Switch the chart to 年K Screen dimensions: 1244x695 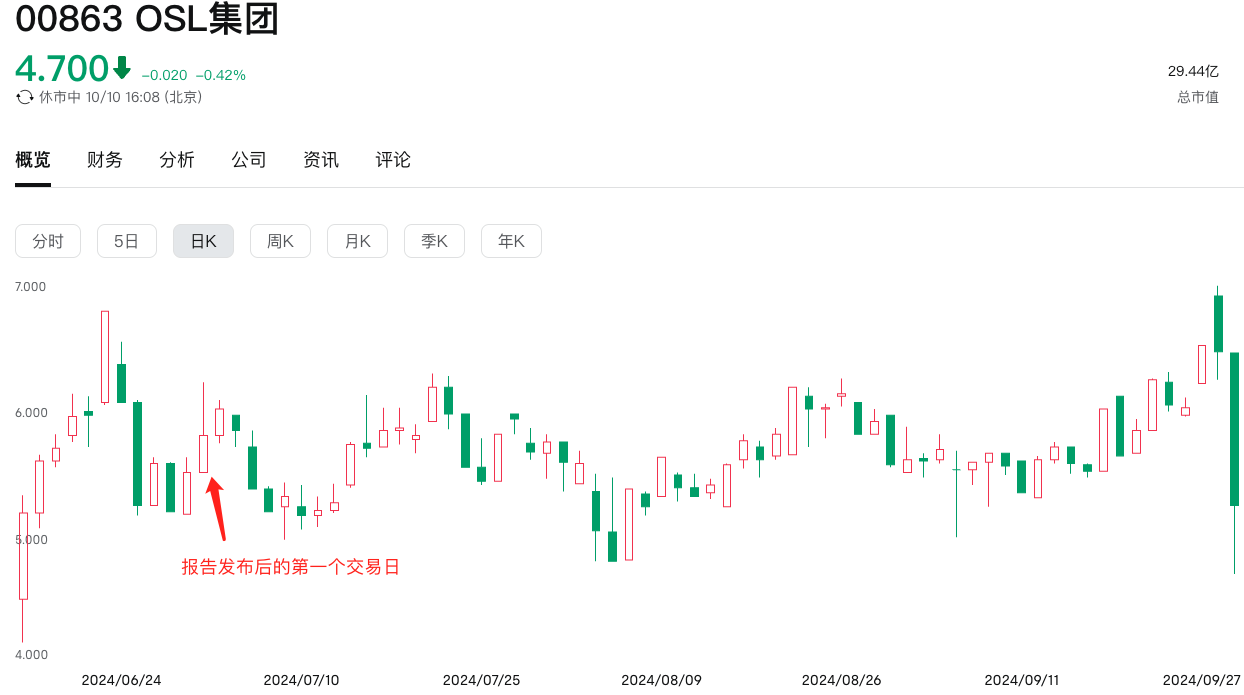pos(511,241)
